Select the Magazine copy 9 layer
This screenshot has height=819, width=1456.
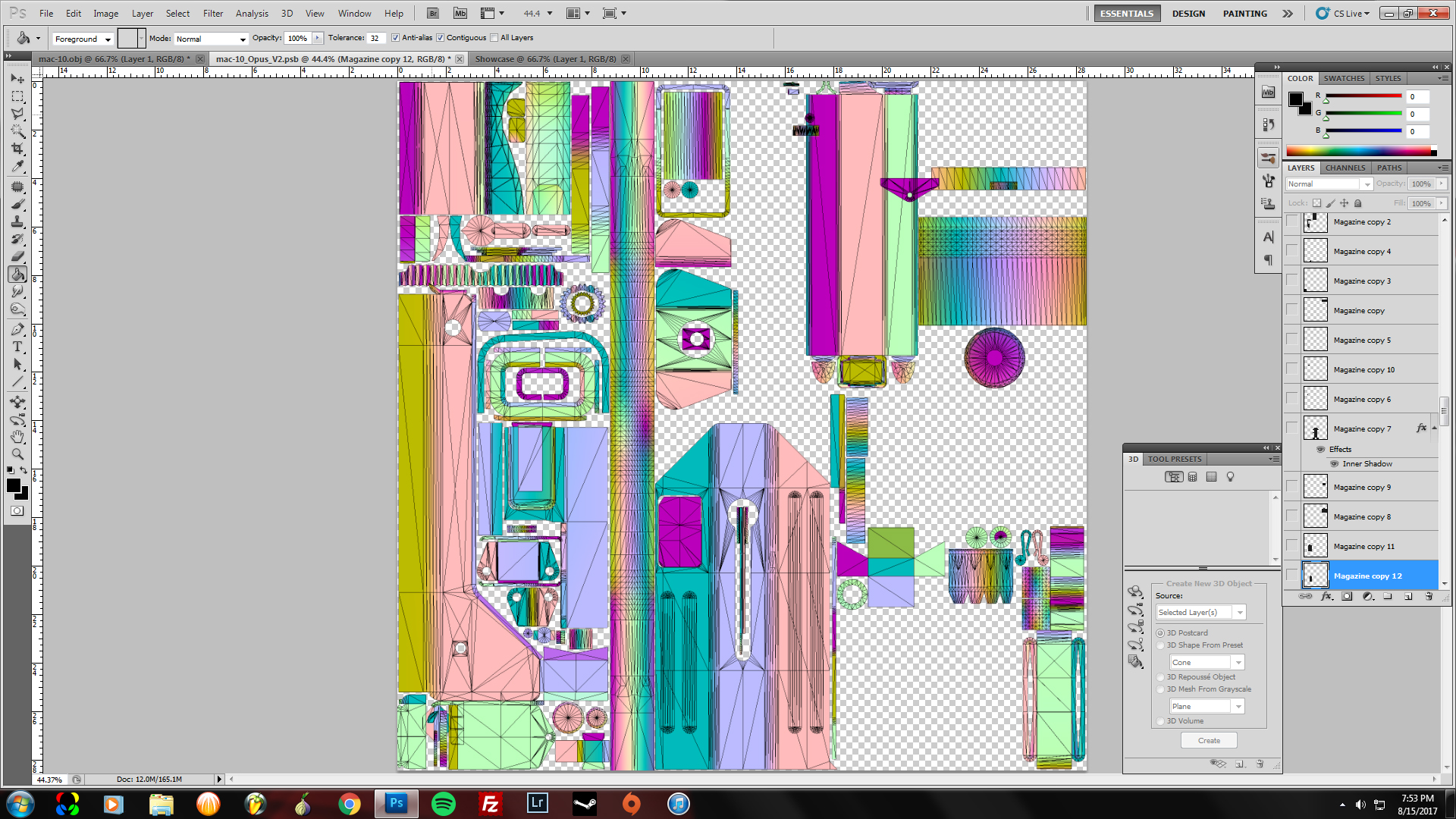coord(1362,488)
